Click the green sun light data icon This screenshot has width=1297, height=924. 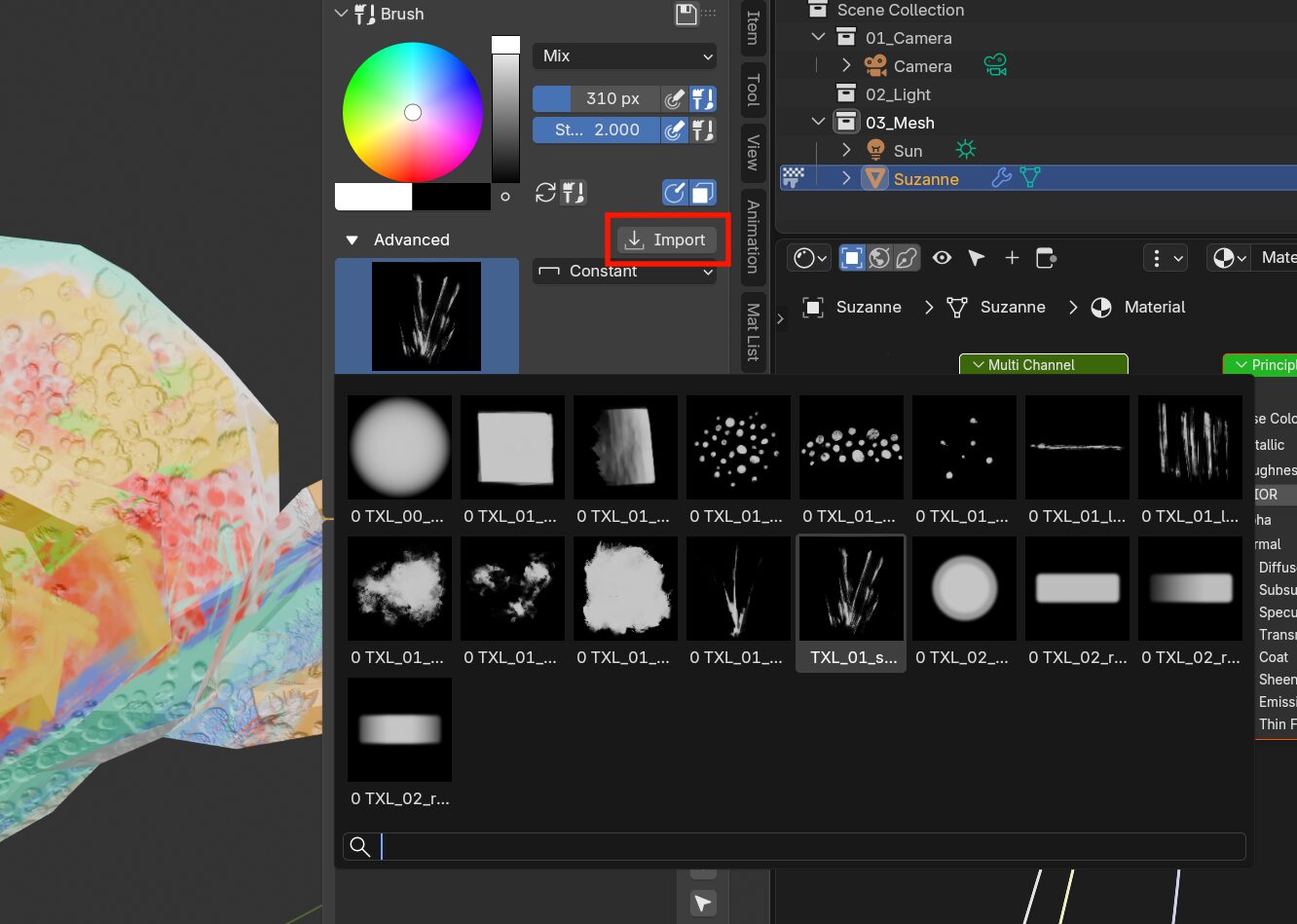(x=965, y=150)
